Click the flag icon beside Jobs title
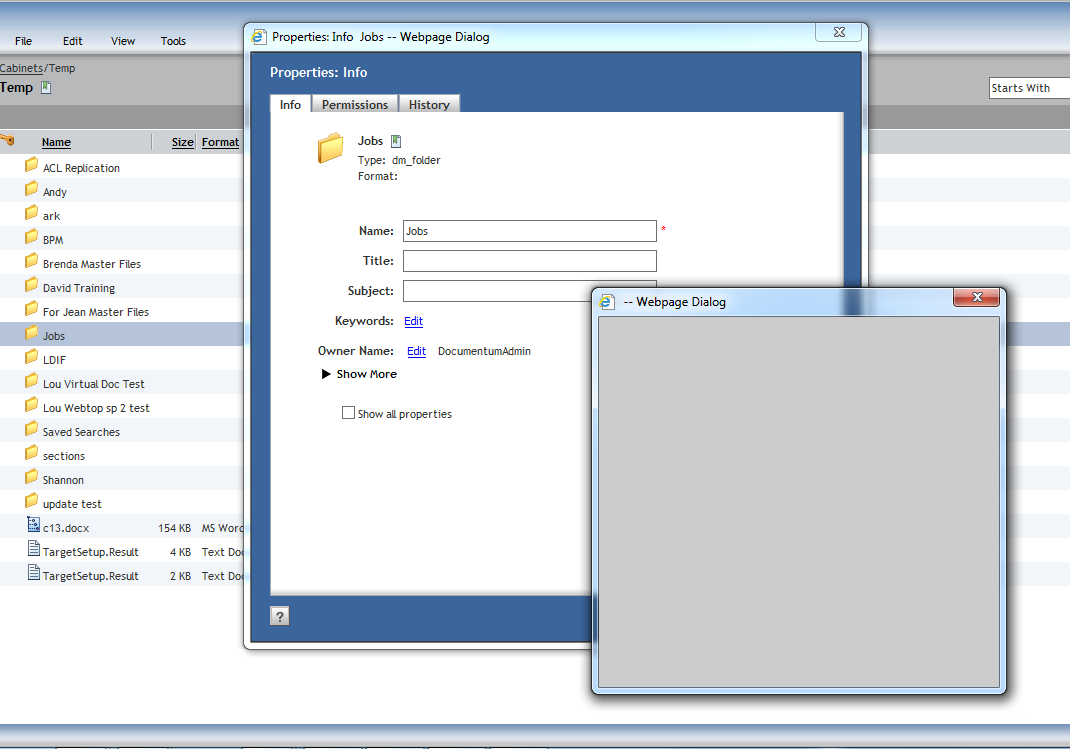This screenshot has height=749, width=1070. tap(396, 141)
